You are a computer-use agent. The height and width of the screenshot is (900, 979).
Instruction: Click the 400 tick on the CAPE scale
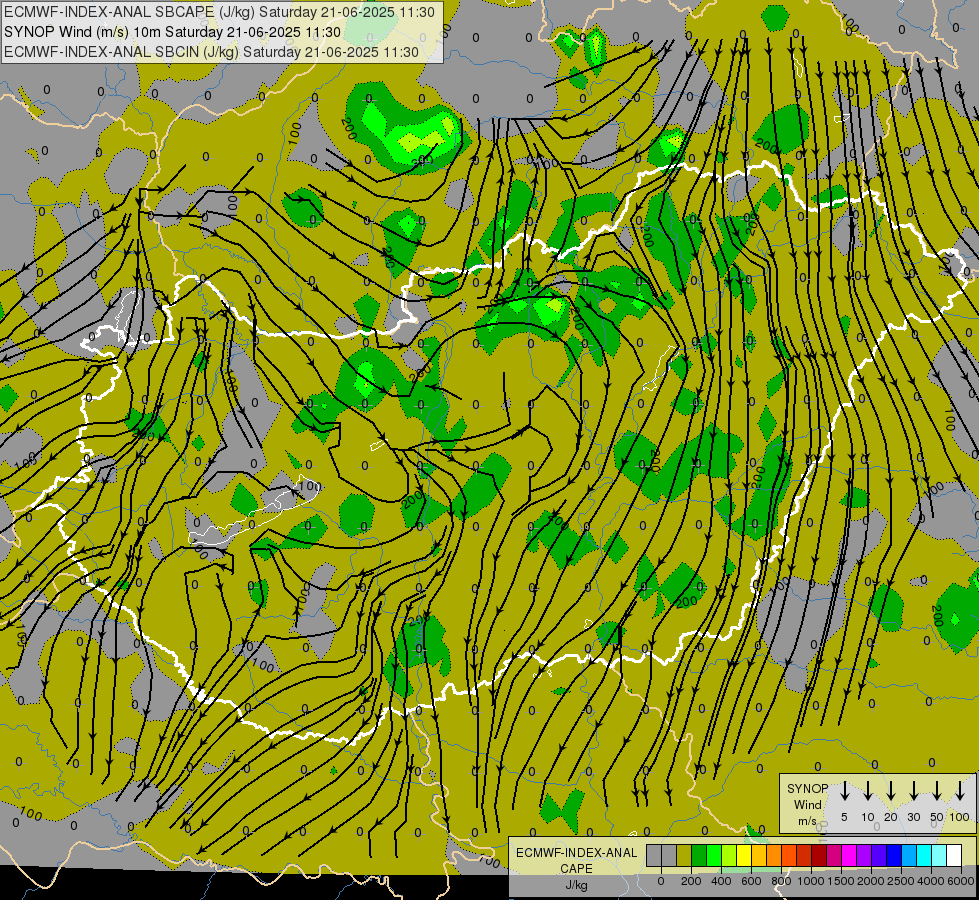pos(721,881)
